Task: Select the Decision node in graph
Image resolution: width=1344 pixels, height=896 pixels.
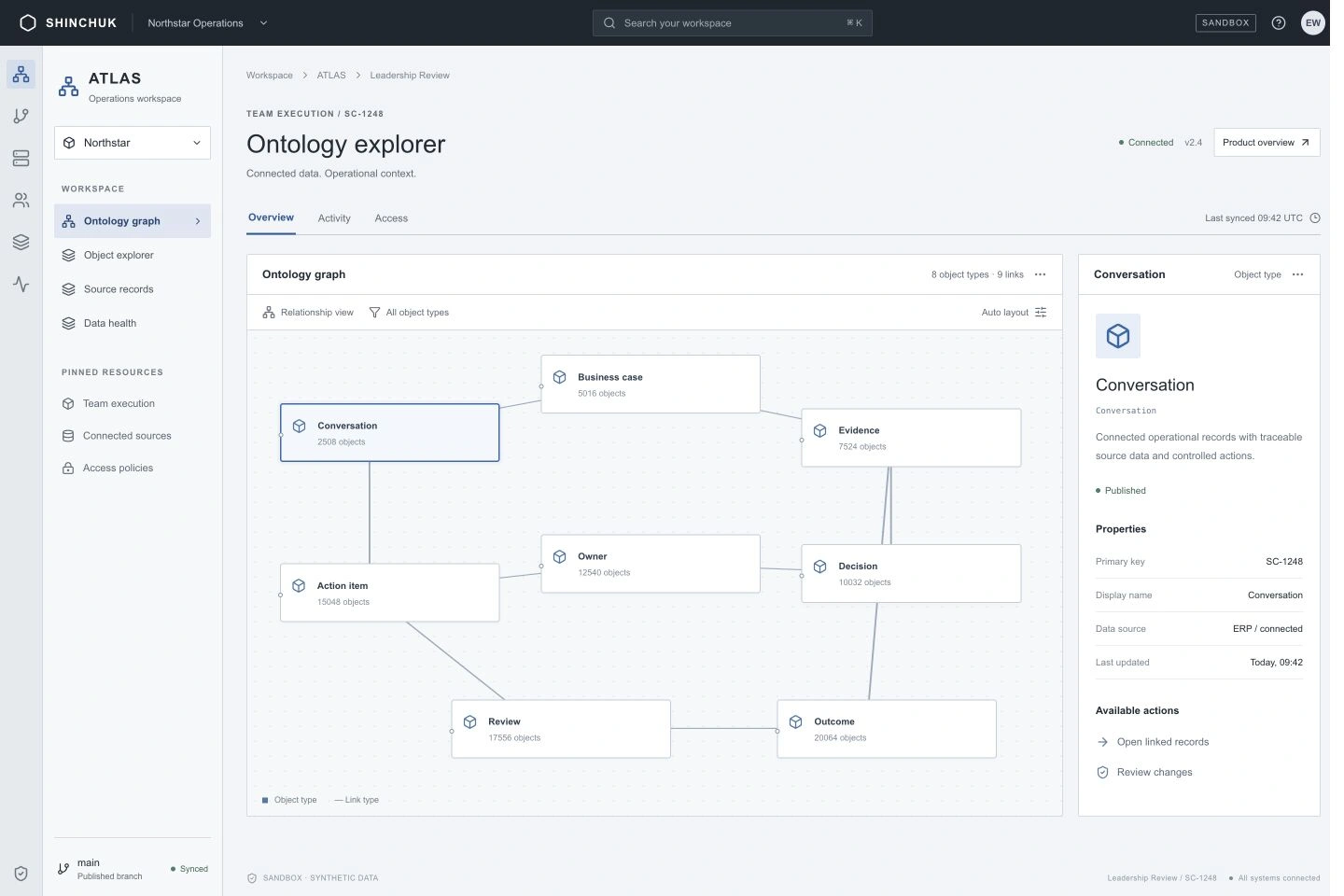Action: point(911,574)
